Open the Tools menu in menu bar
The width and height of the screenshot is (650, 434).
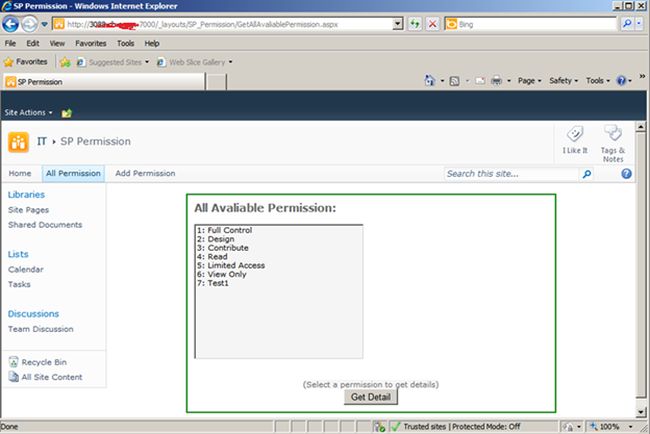(125, 43)
